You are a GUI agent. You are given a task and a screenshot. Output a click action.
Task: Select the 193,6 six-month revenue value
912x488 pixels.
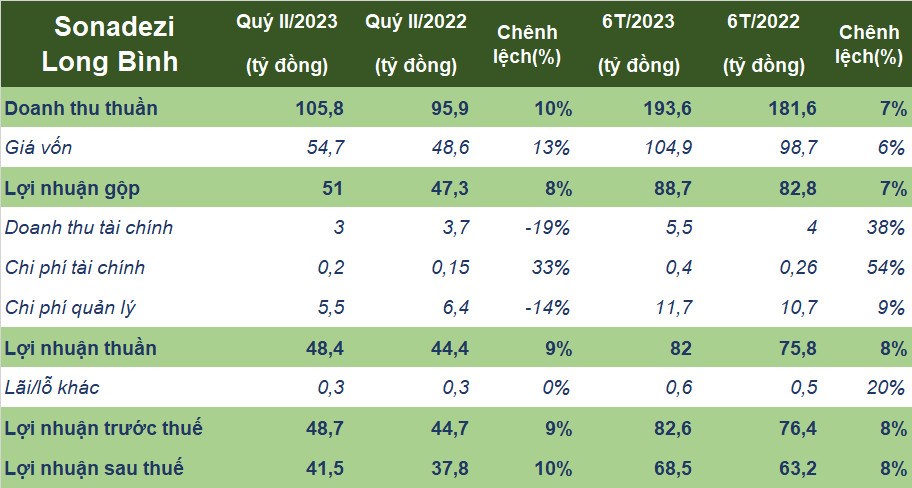click(x=668, y=109)
